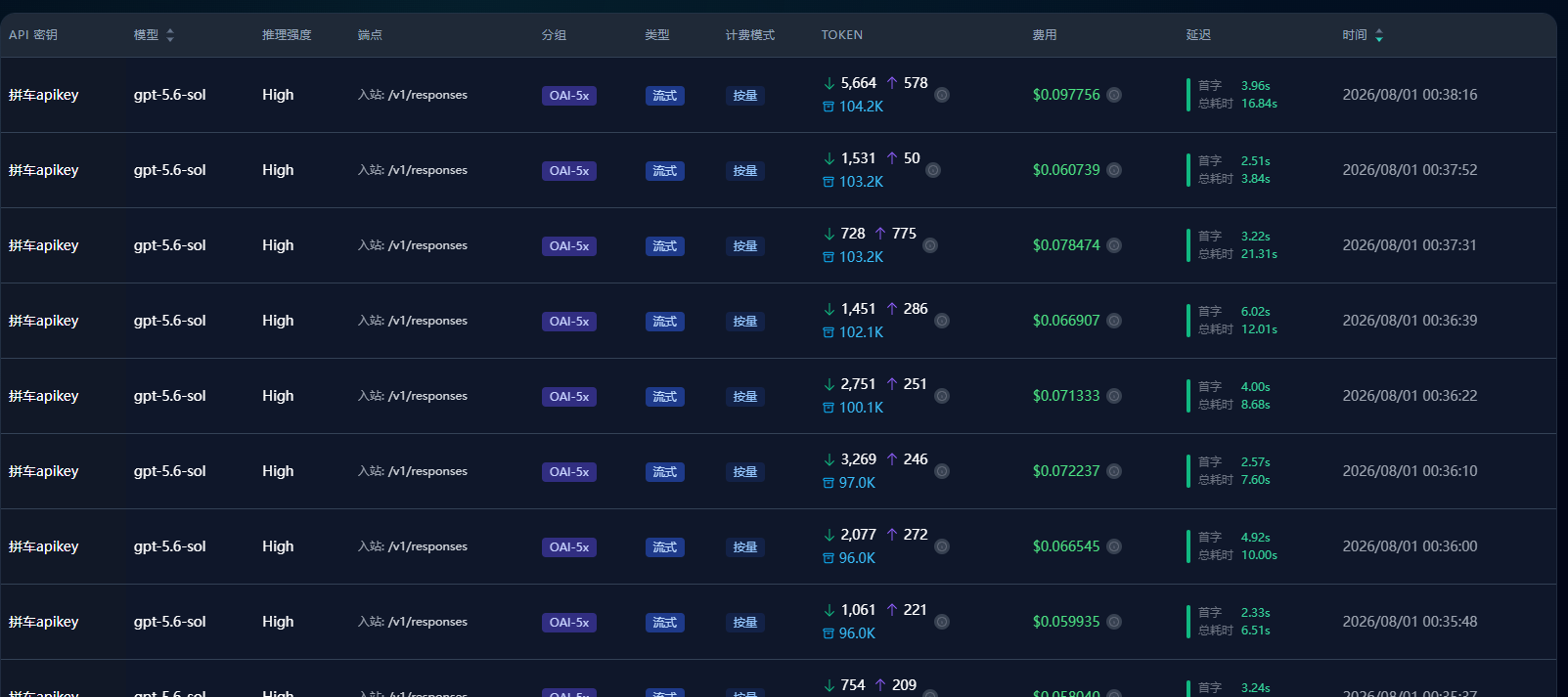The image size is (1568, 697).
Task: Open token info icon beside 5,664 / 578
Action: [x=942, y=95]
